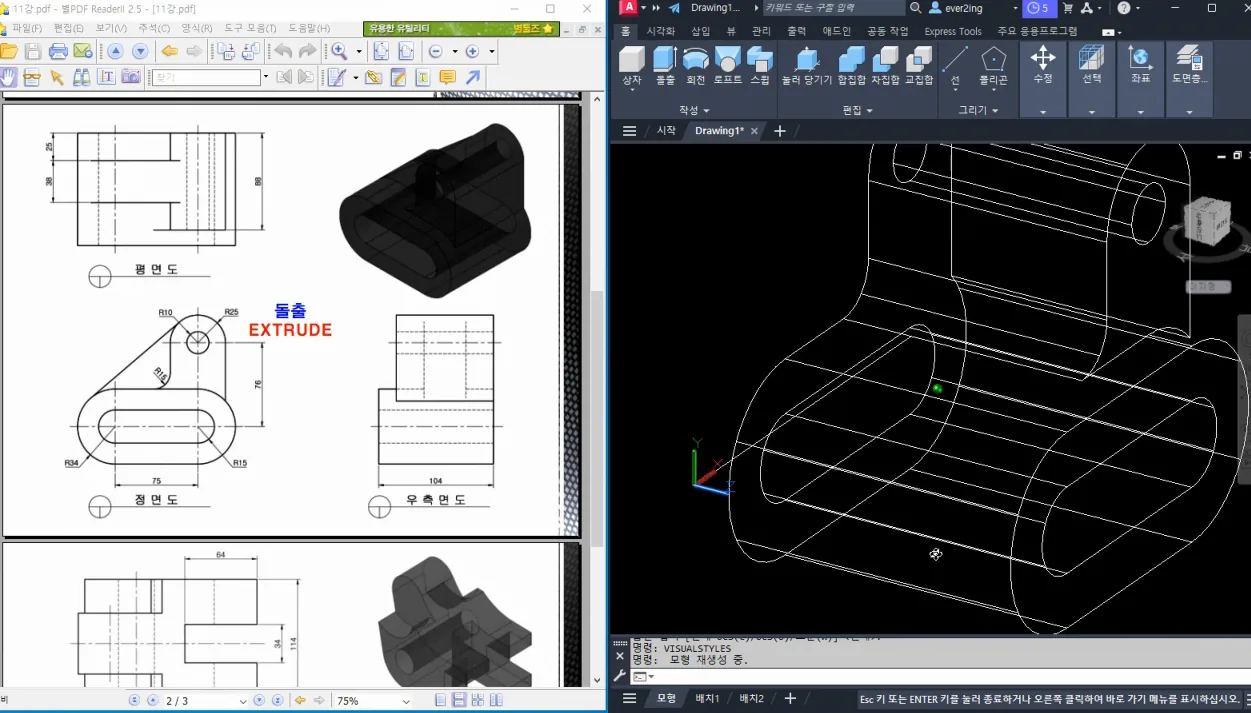1251x713 pixels.
Task: Open the AutoCAD help question mark icon
Action: (x=1124, y=8)
